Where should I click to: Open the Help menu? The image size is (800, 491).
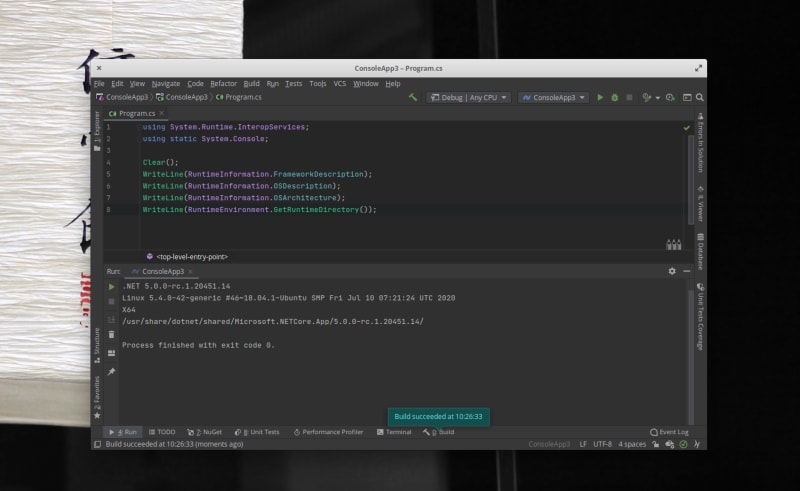coord(392,83)
